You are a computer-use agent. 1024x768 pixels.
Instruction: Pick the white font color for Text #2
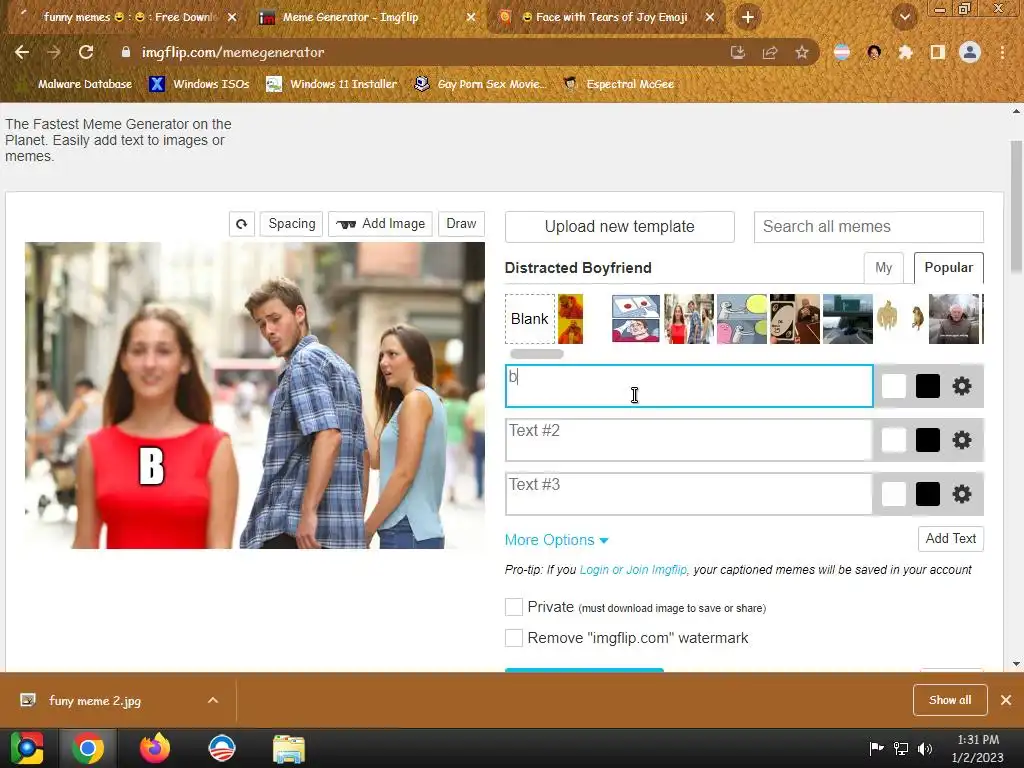click(x=893, y=440)
